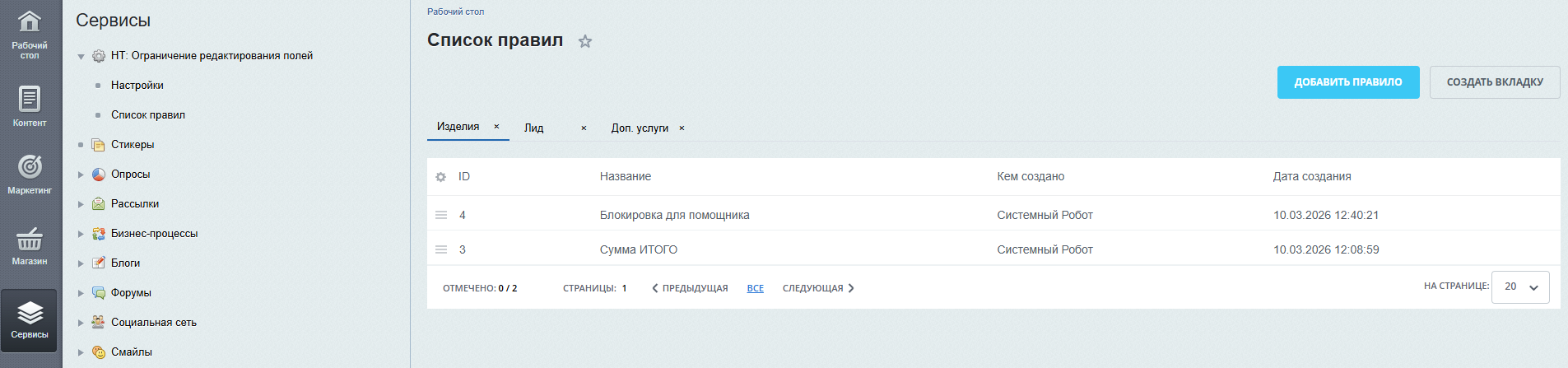Go to Предыдущая page
Screen dimensions: 1568x368
pyautogui.click(x=690, y=288)
